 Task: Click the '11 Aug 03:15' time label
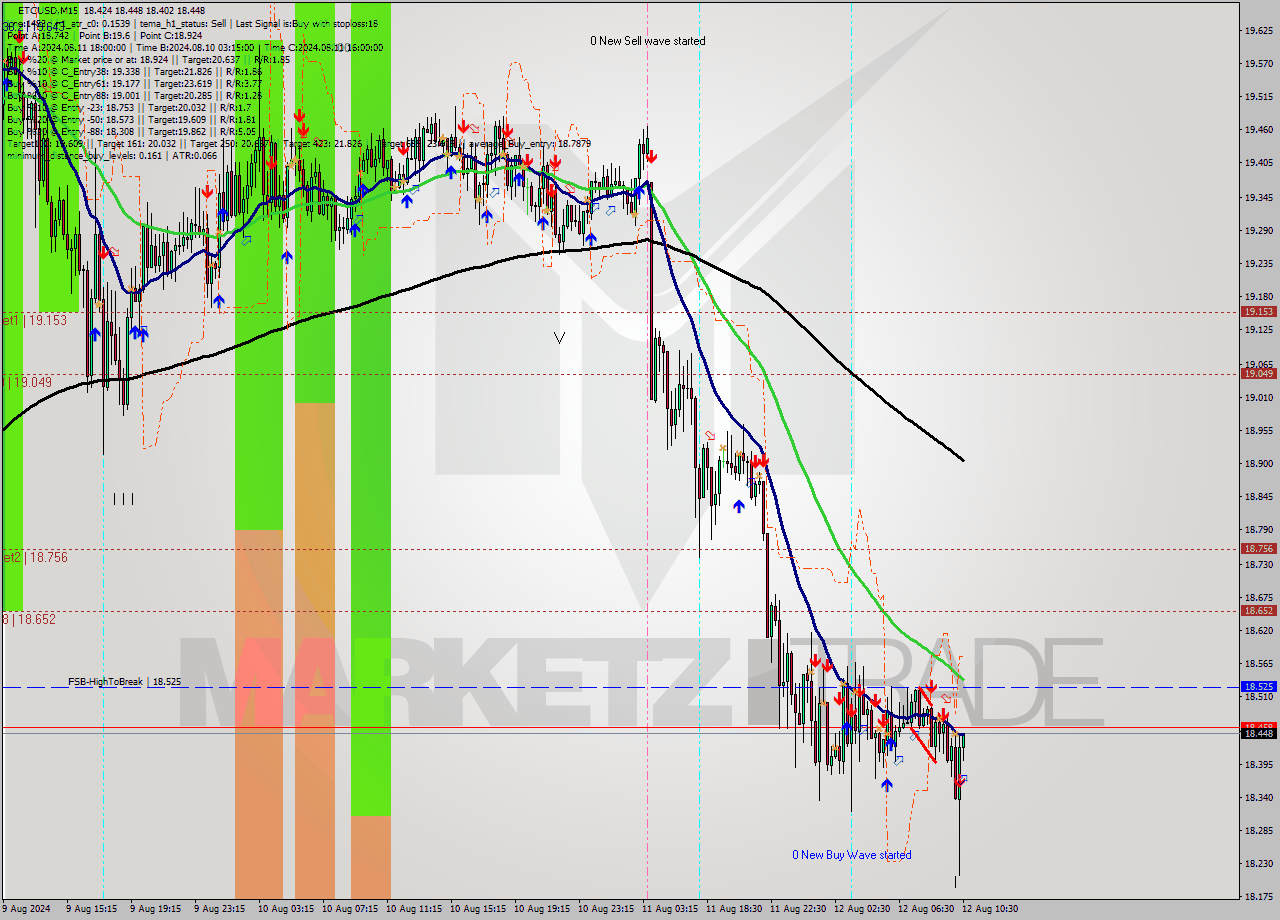(670, 909)
